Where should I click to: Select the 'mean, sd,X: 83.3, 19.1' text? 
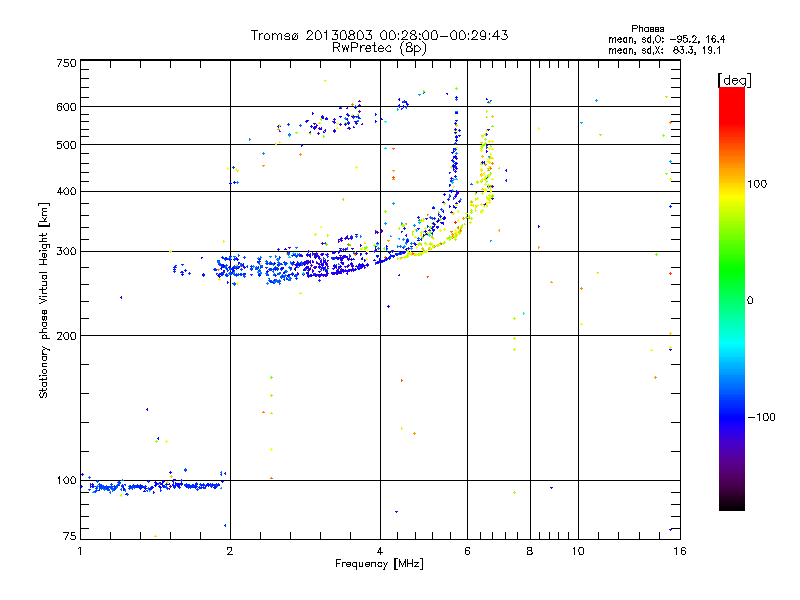(x=664, y=50)
